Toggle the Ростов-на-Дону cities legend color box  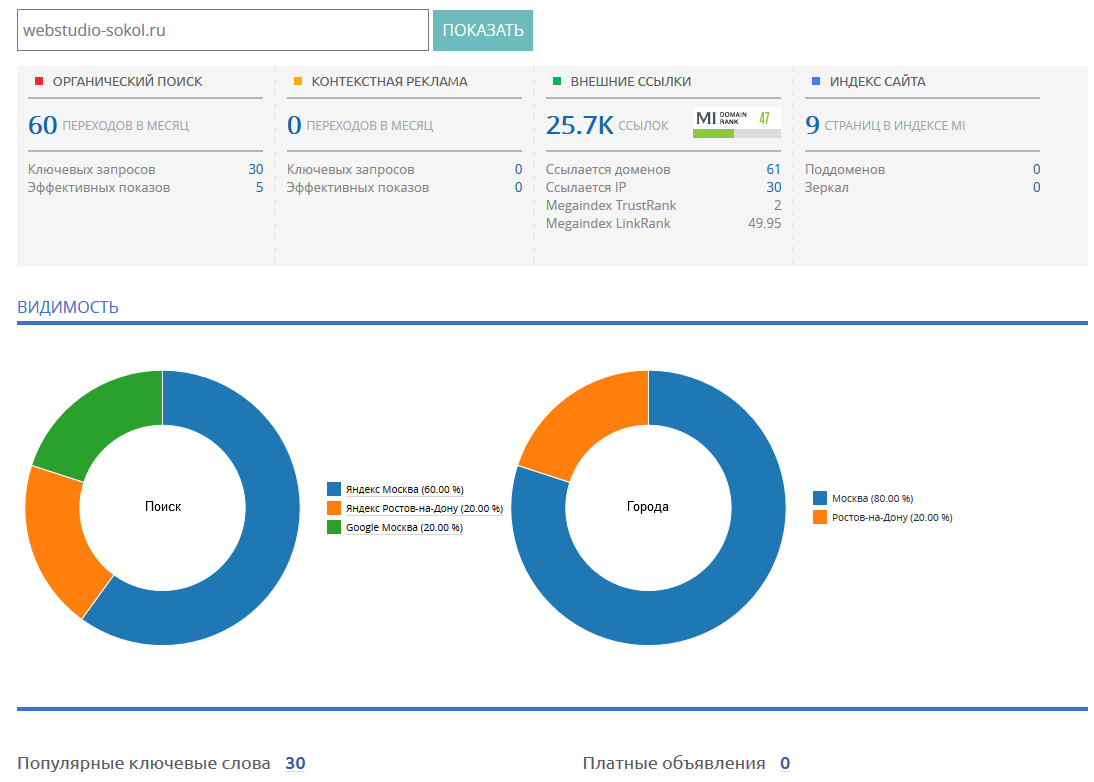click(x=820, y=518)
